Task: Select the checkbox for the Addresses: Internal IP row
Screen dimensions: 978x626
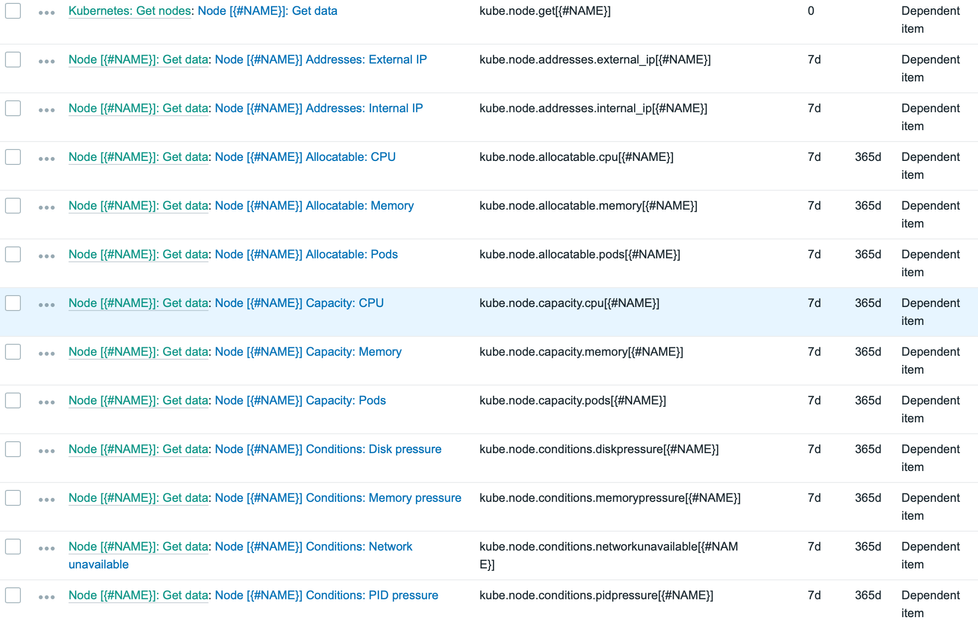Action: point(13,108)
